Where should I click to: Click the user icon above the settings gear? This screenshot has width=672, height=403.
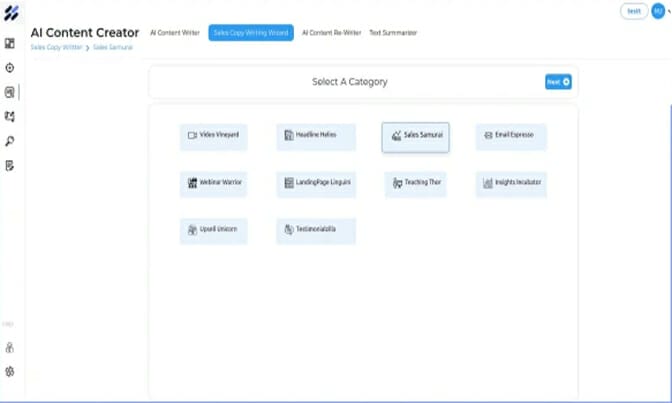tap(10, 348)
